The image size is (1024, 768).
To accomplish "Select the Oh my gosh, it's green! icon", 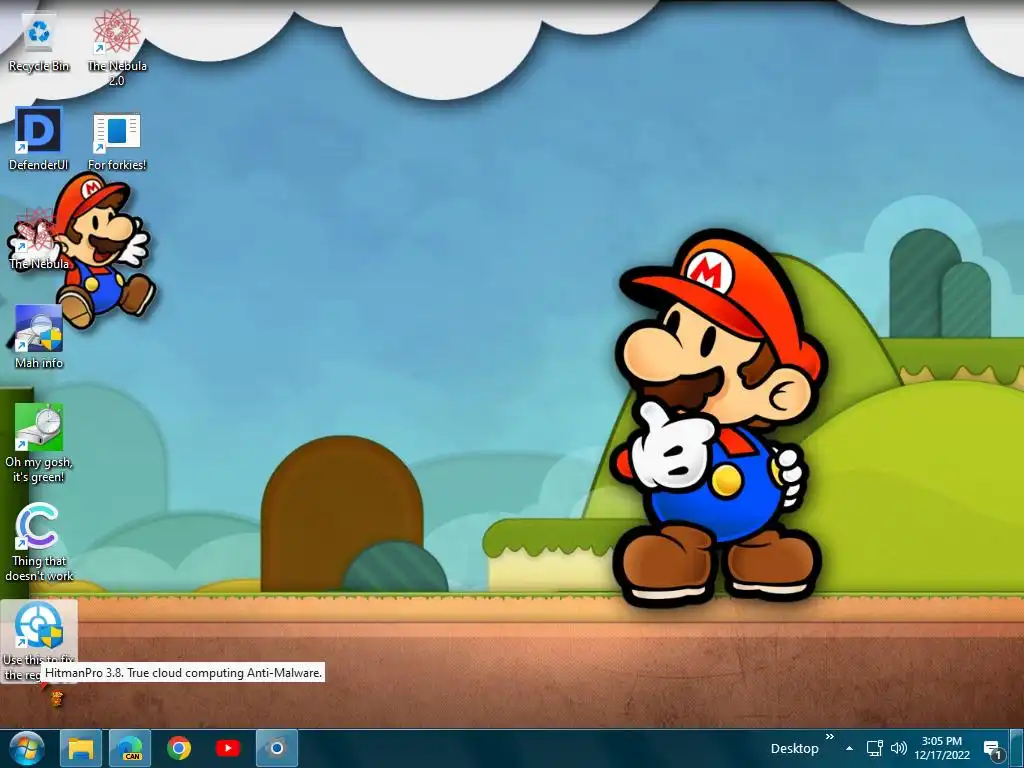I will click(39, 443).
